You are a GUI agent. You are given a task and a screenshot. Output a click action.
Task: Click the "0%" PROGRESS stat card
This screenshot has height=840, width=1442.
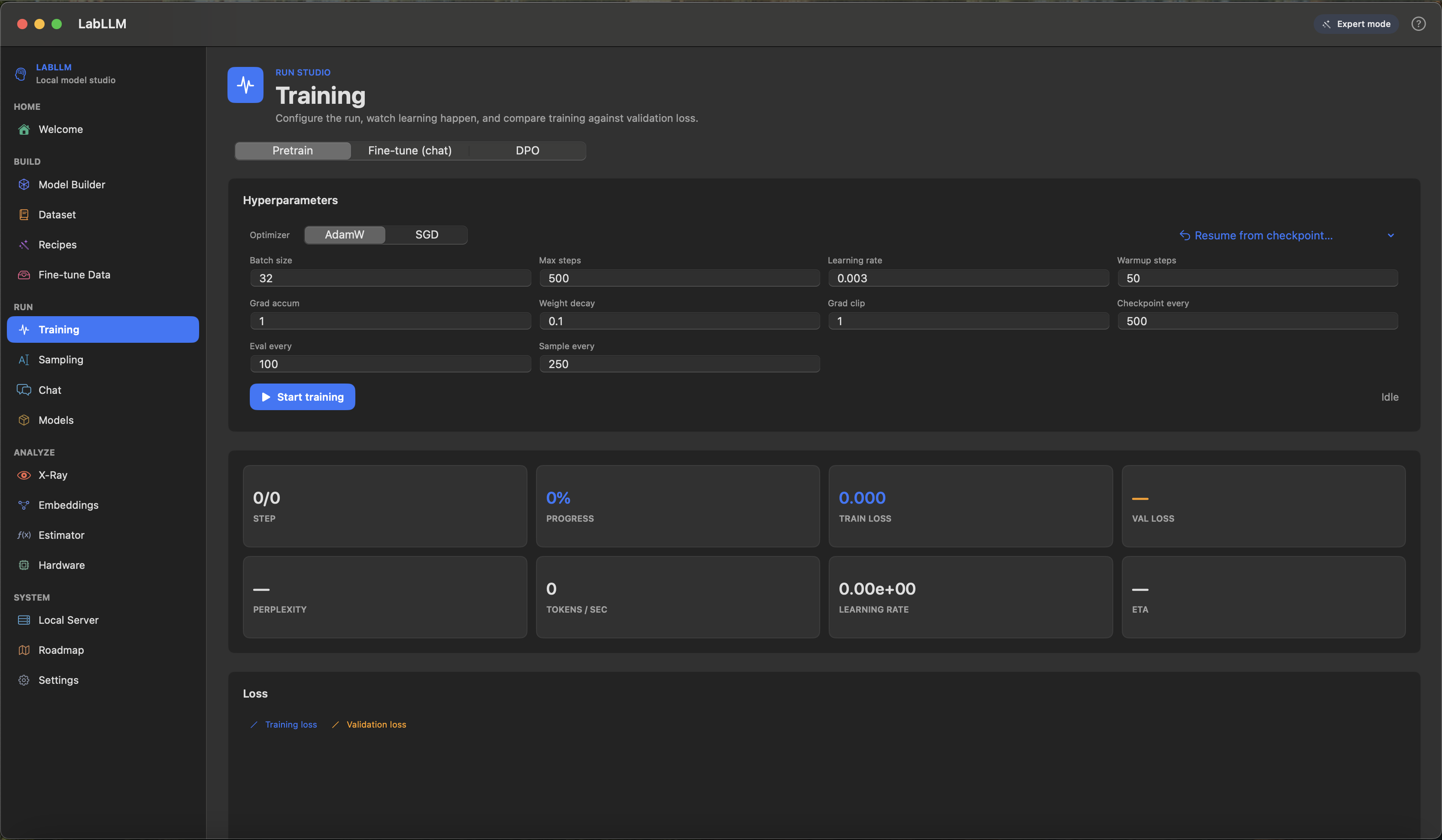click(678, 506)
